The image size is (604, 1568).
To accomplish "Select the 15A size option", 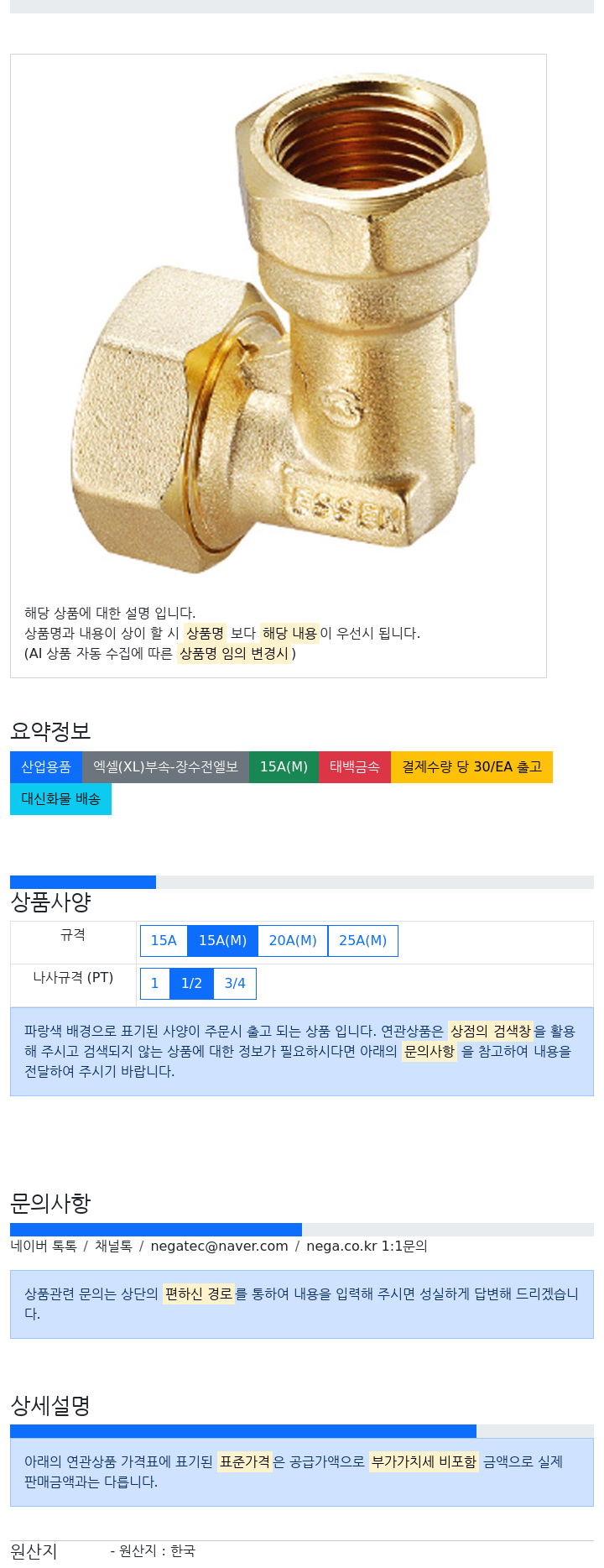I will [164, 941].
